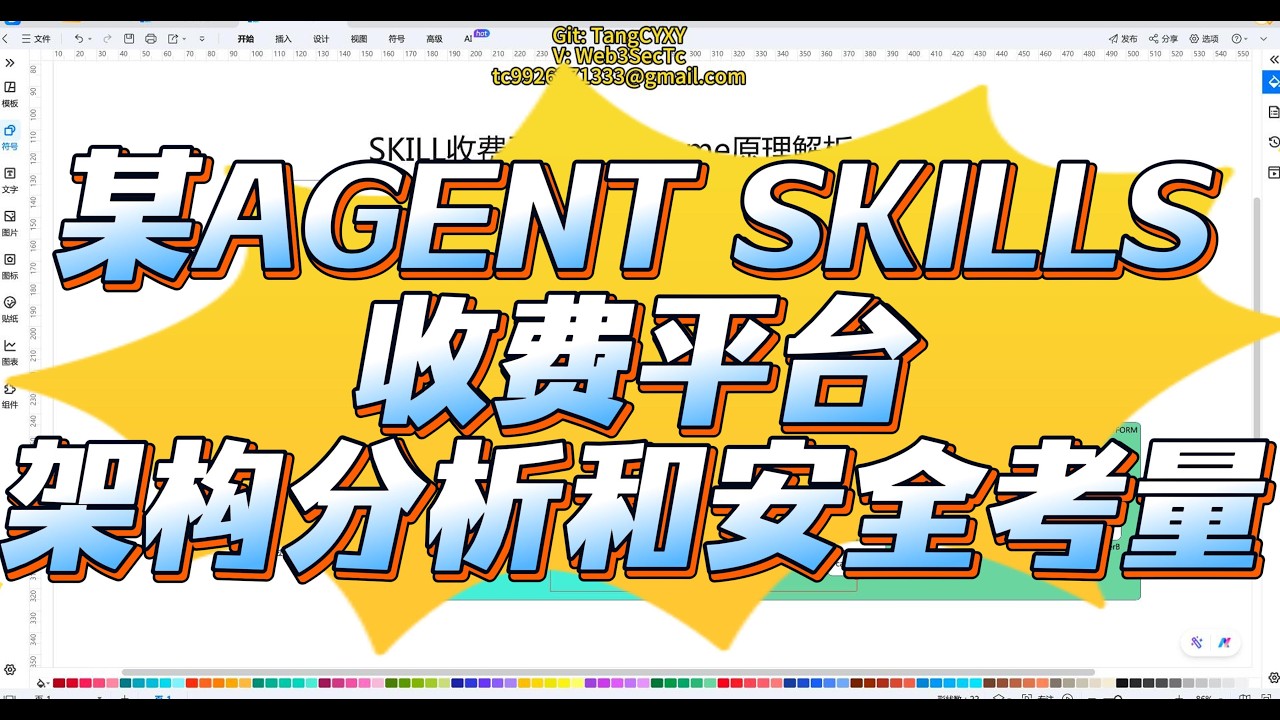This screenshot has height=720, width=1280.
Task: Go back using the left arrow icon
Action: click(x=5, y=38)
